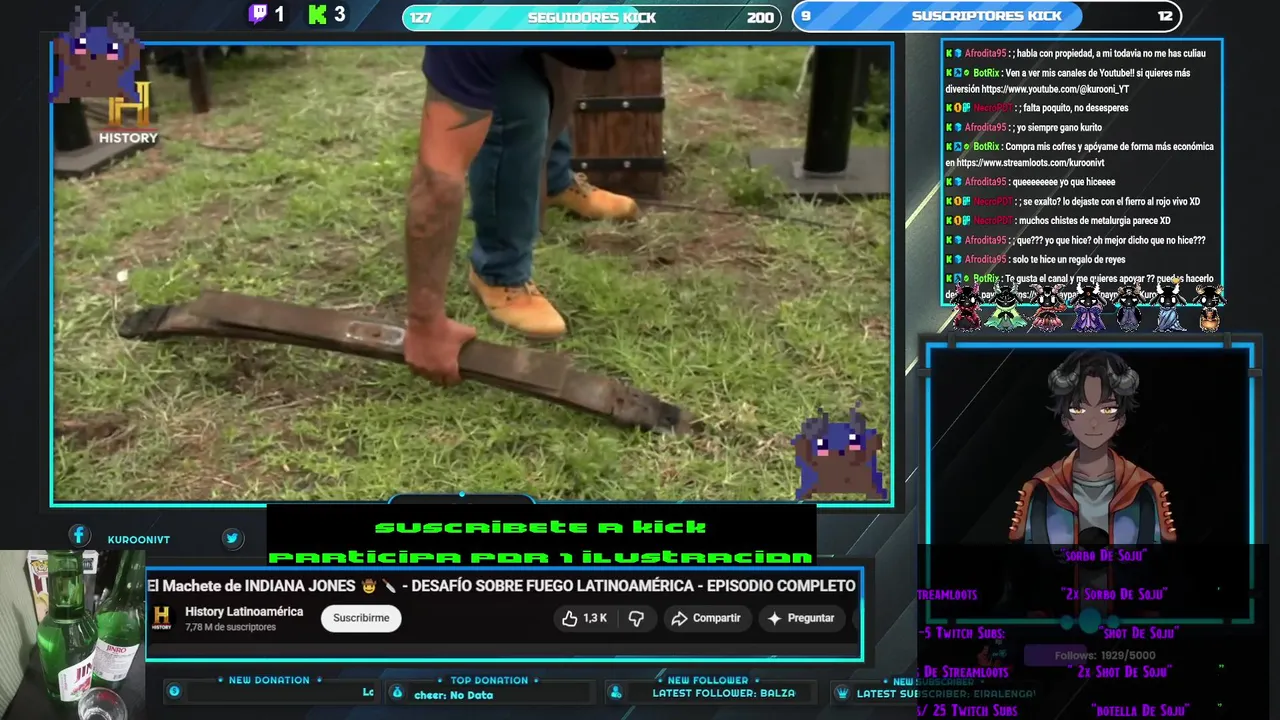This screenshot has height=720, width=1280.
Task: Click the chat message 'falta poquito, no desesperes'
Action: tap(1073, 108)
